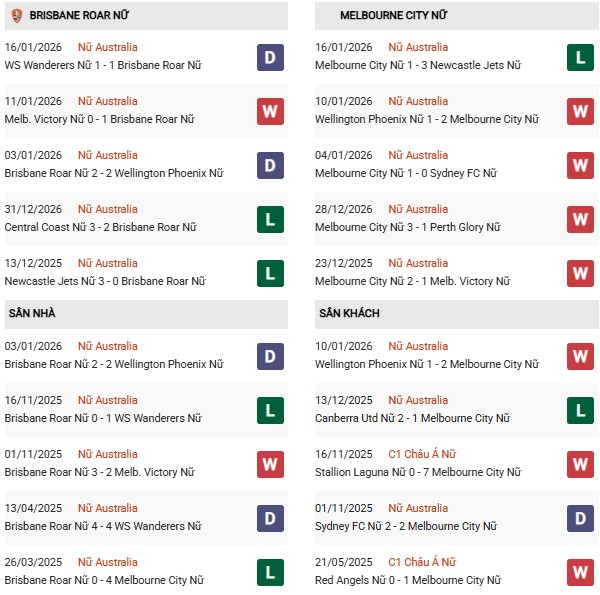This screenshot has width=600, height=595.
Task: Open Nữ Australia league link dated 16/01/2026 under Brisbane Roar
Action: pyautogui.click(x=108, y=47)
